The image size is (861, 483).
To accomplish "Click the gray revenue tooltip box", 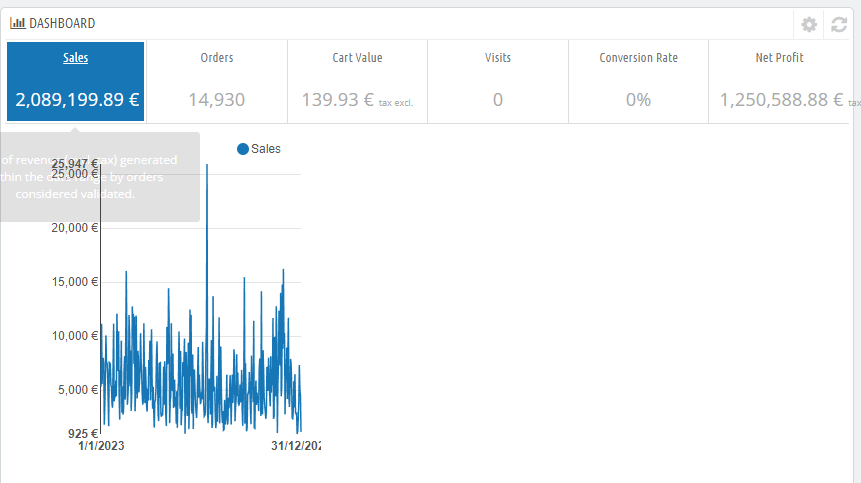I will [99, 177].
